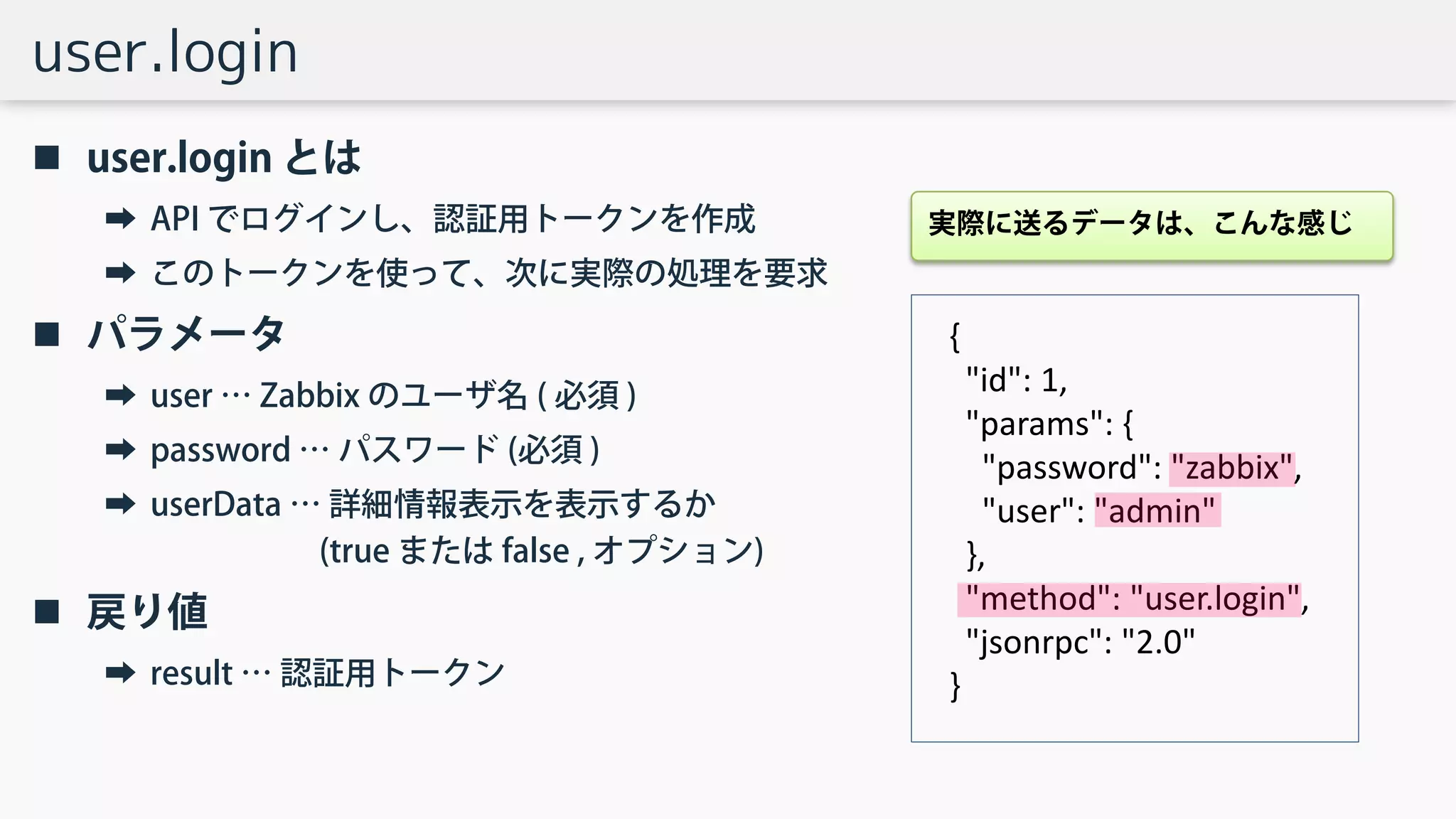
Task: Click the square bullet beside "戻り値"
Action: pyautogui.click(x=47, y=611)
